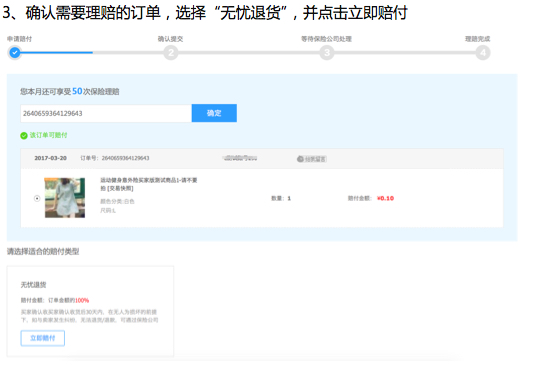Click the red 100% payout text
The width and height of the screenshot is (534, 365).
point(82,300)
